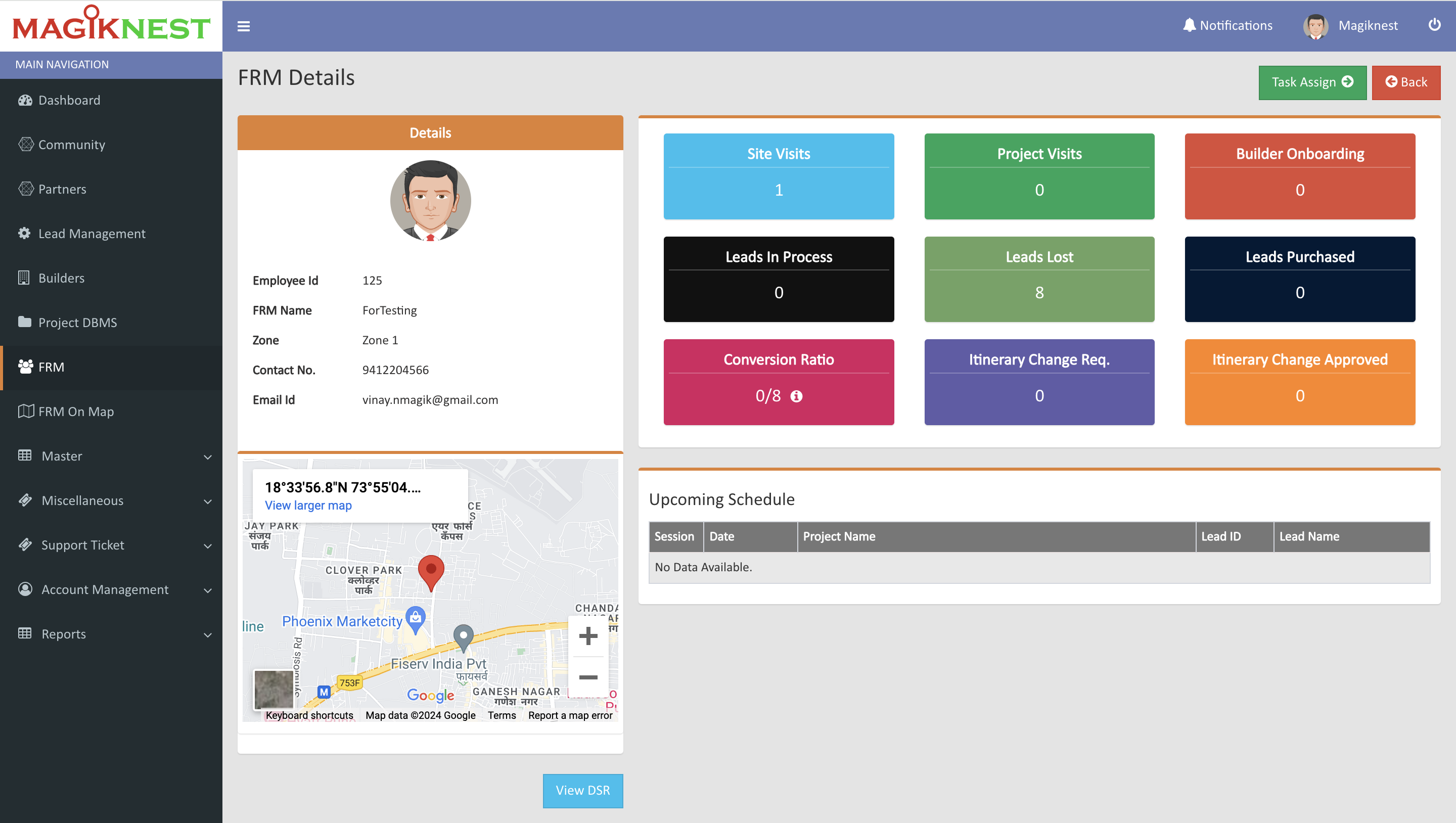
Task: Expand the Master menu chevron
Action: (x=207, y=456)
